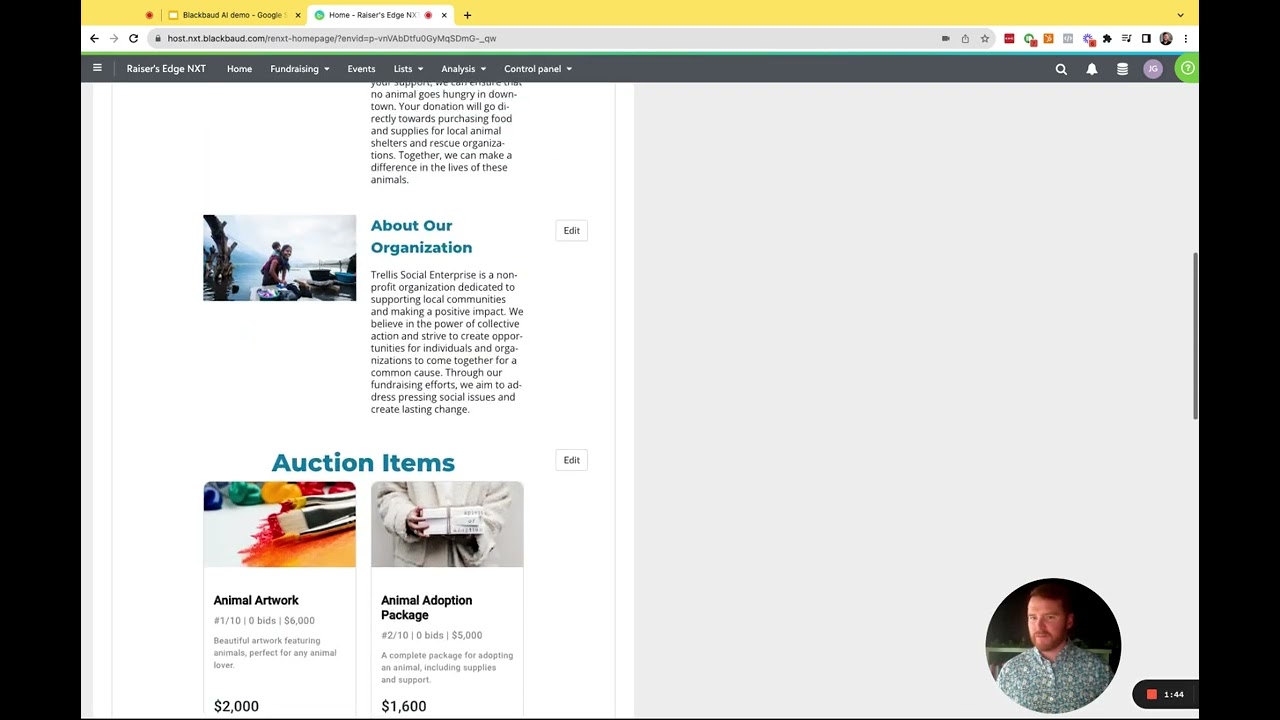The image size is (1280, 720).
Task: Click the About Our Organization heading
Action: (x=421, y=236)
